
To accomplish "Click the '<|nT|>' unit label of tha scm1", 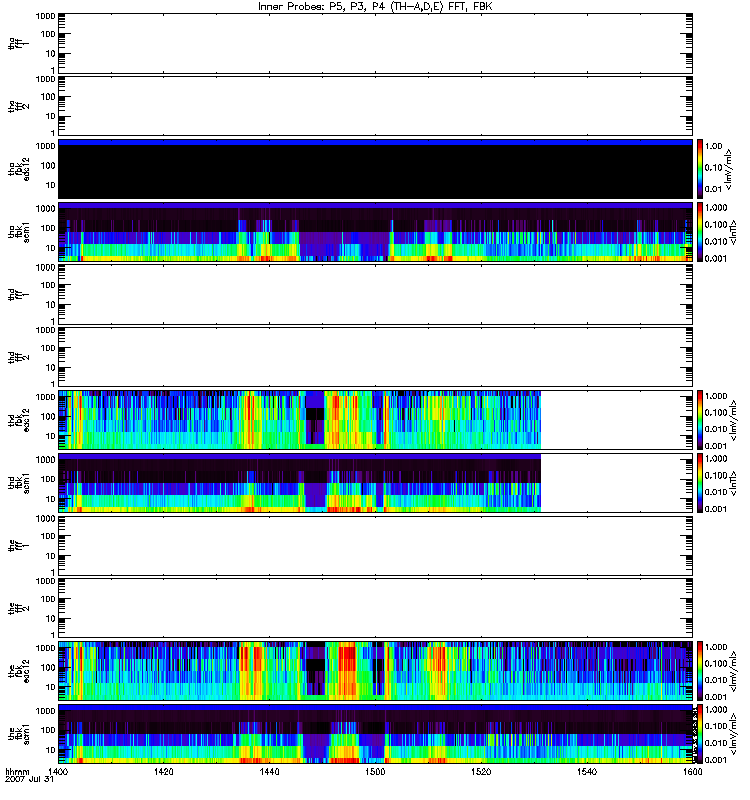I will coord(733,232).
